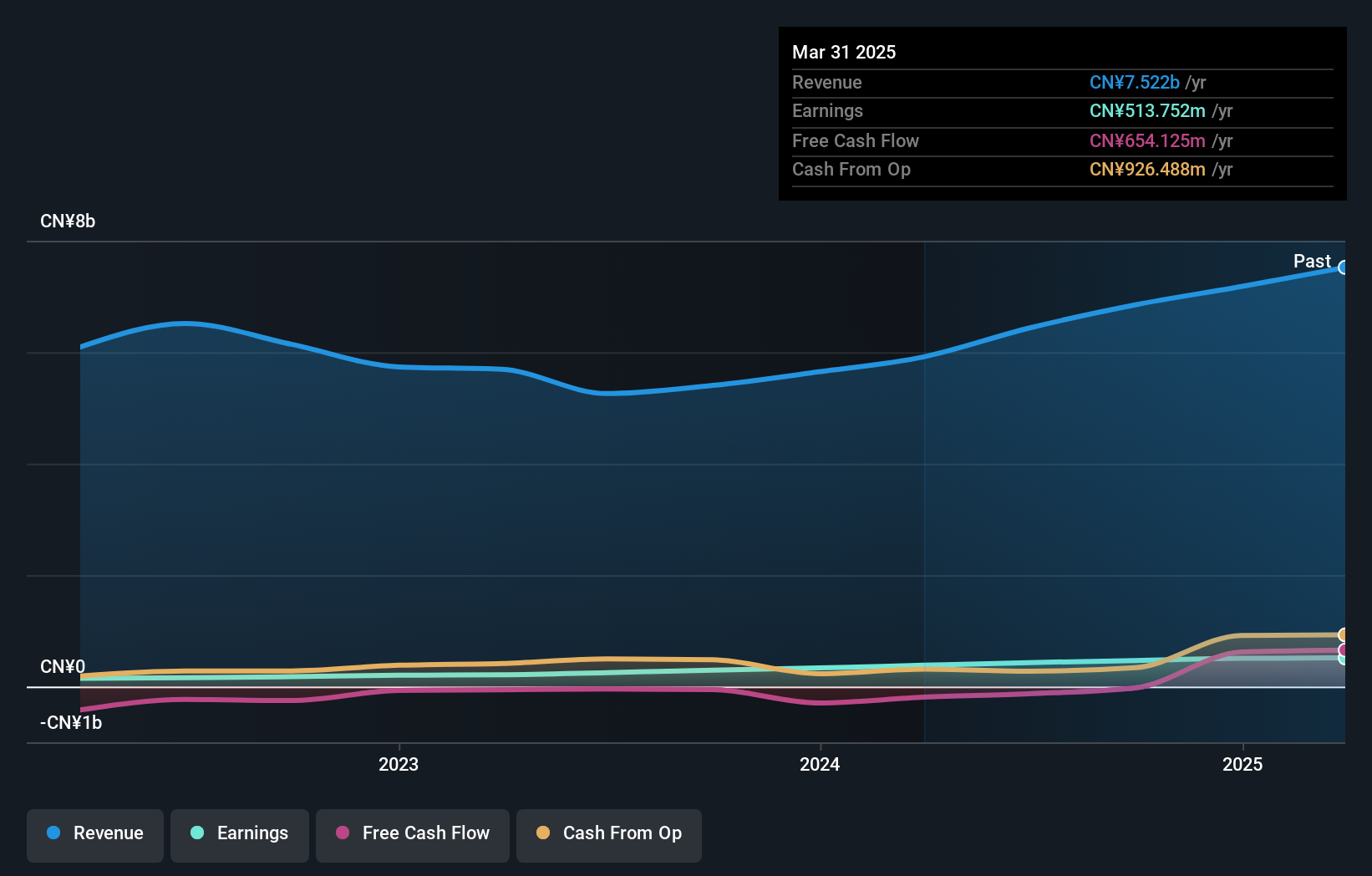Click the CN¥7.522b revenue value
This screenshot has width=1372, height=876.
pos(1135,82)
